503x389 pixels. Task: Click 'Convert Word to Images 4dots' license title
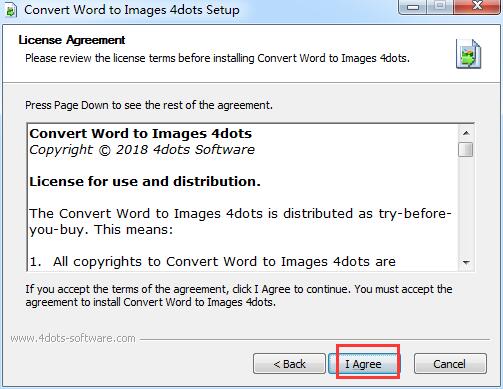point(140,134)
